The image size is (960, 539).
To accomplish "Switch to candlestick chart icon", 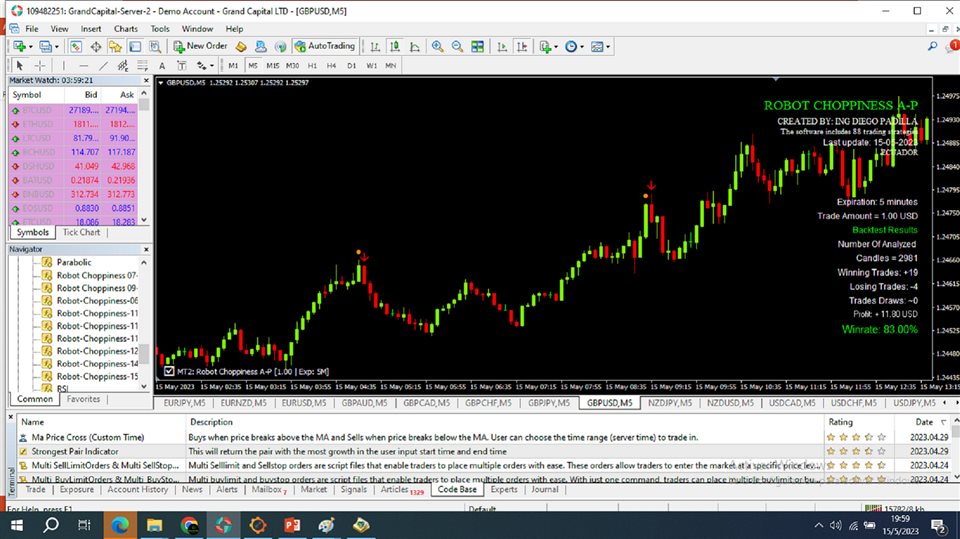I will (x=395, y=47).
